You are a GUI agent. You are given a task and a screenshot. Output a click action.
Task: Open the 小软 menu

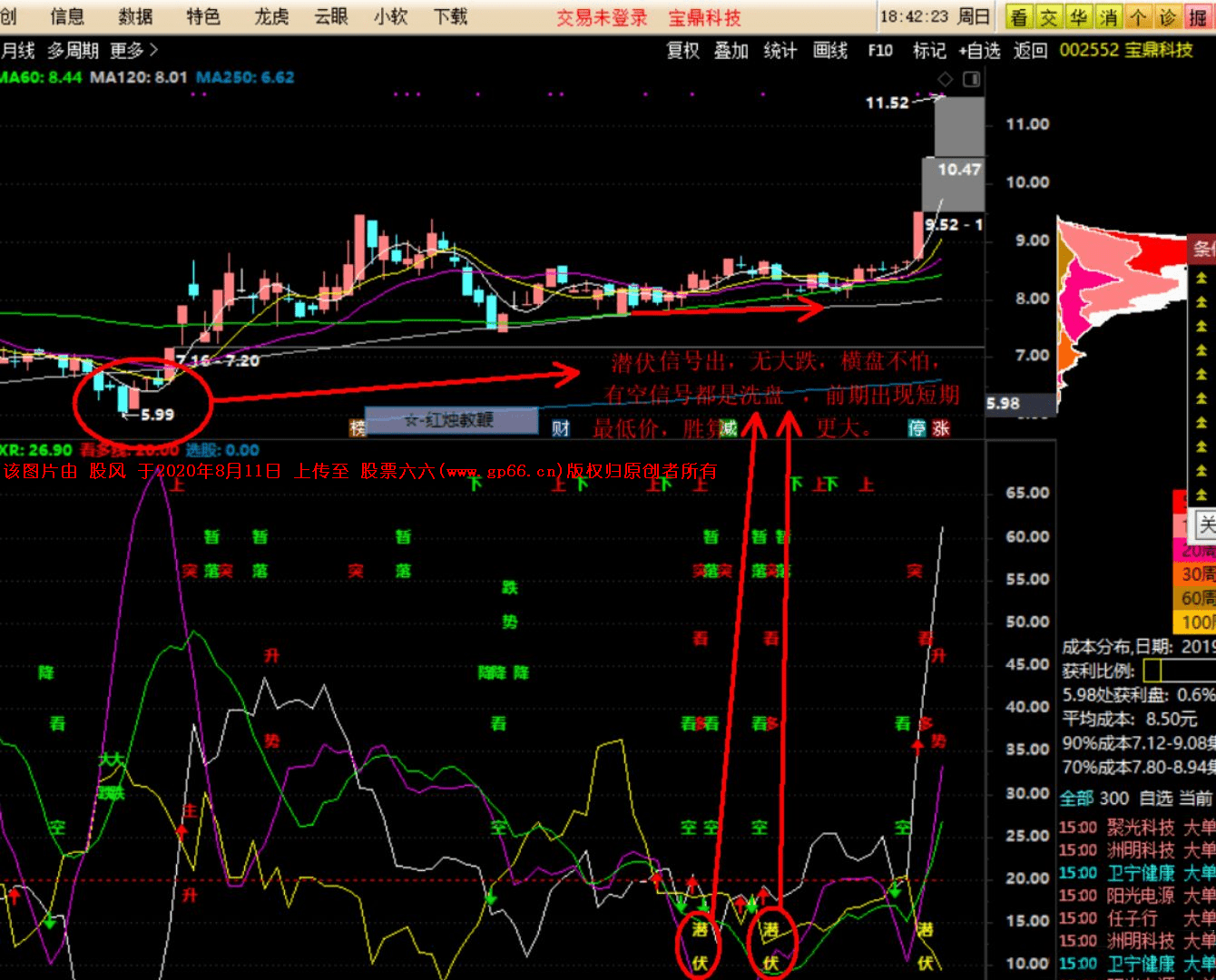391,16
